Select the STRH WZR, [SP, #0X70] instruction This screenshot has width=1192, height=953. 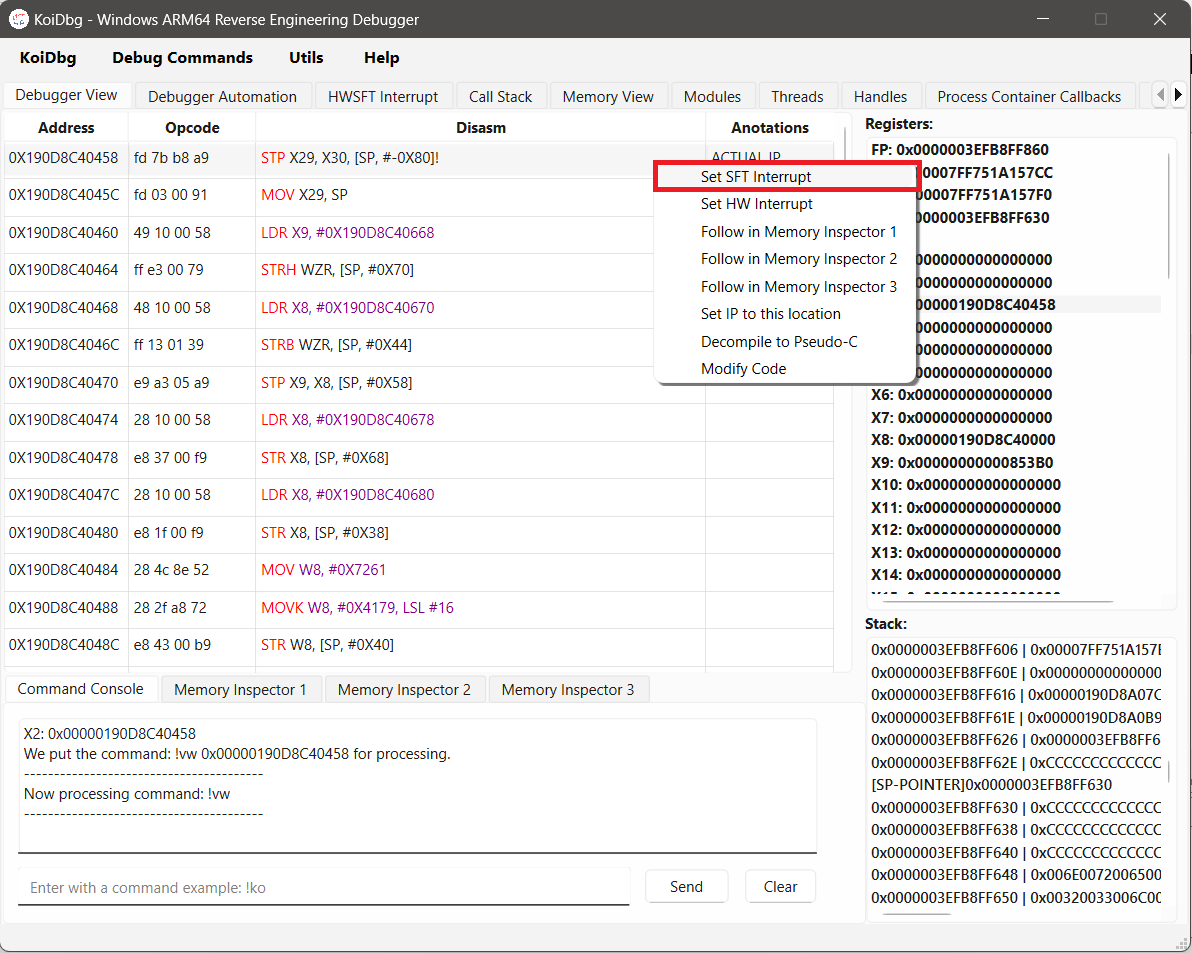click(338, 270)
